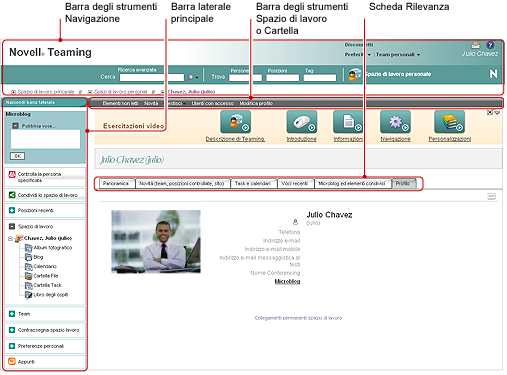Click Collegamenti permanenti spazio di lavoro

pyautogui.click(x=298, y=318)
